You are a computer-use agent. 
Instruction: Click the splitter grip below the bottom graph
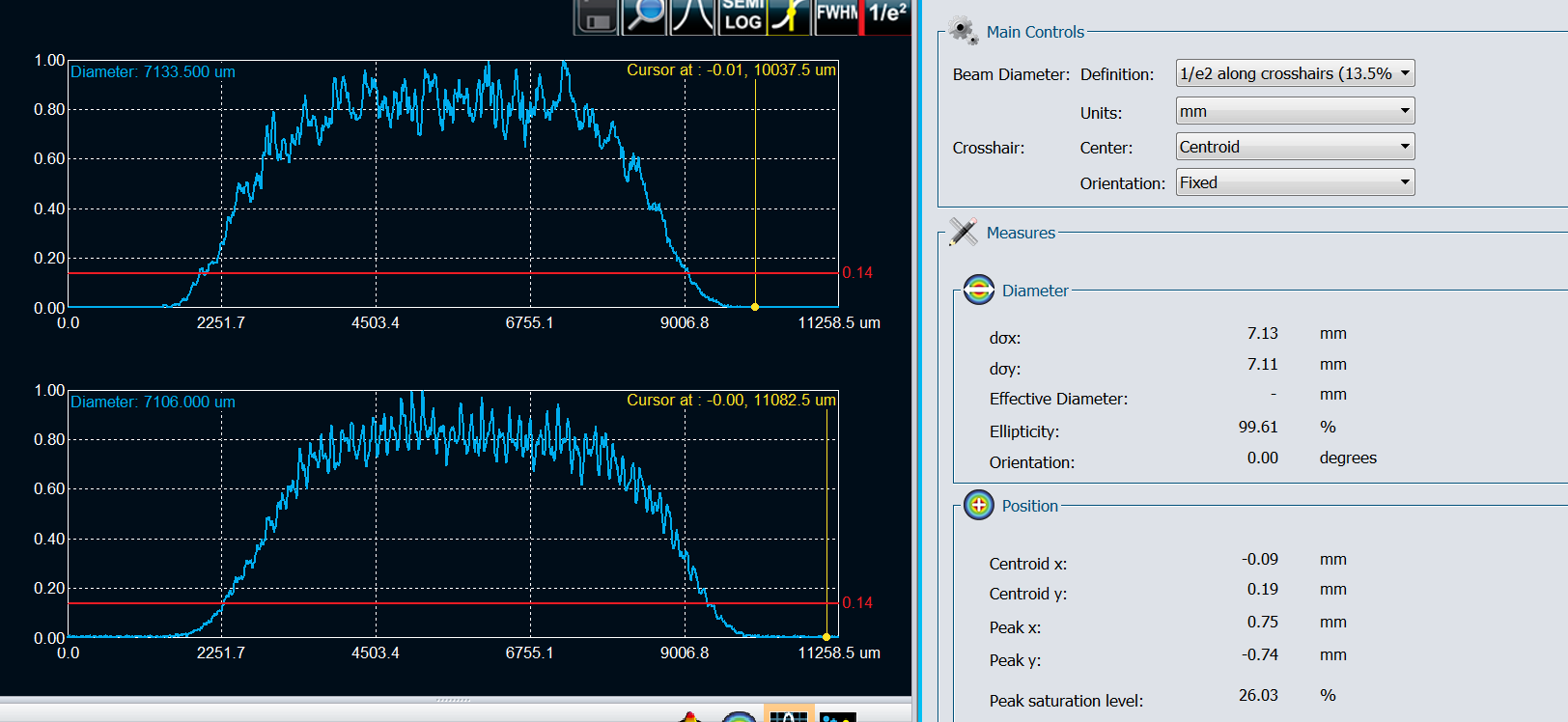[x=453, y=700]
